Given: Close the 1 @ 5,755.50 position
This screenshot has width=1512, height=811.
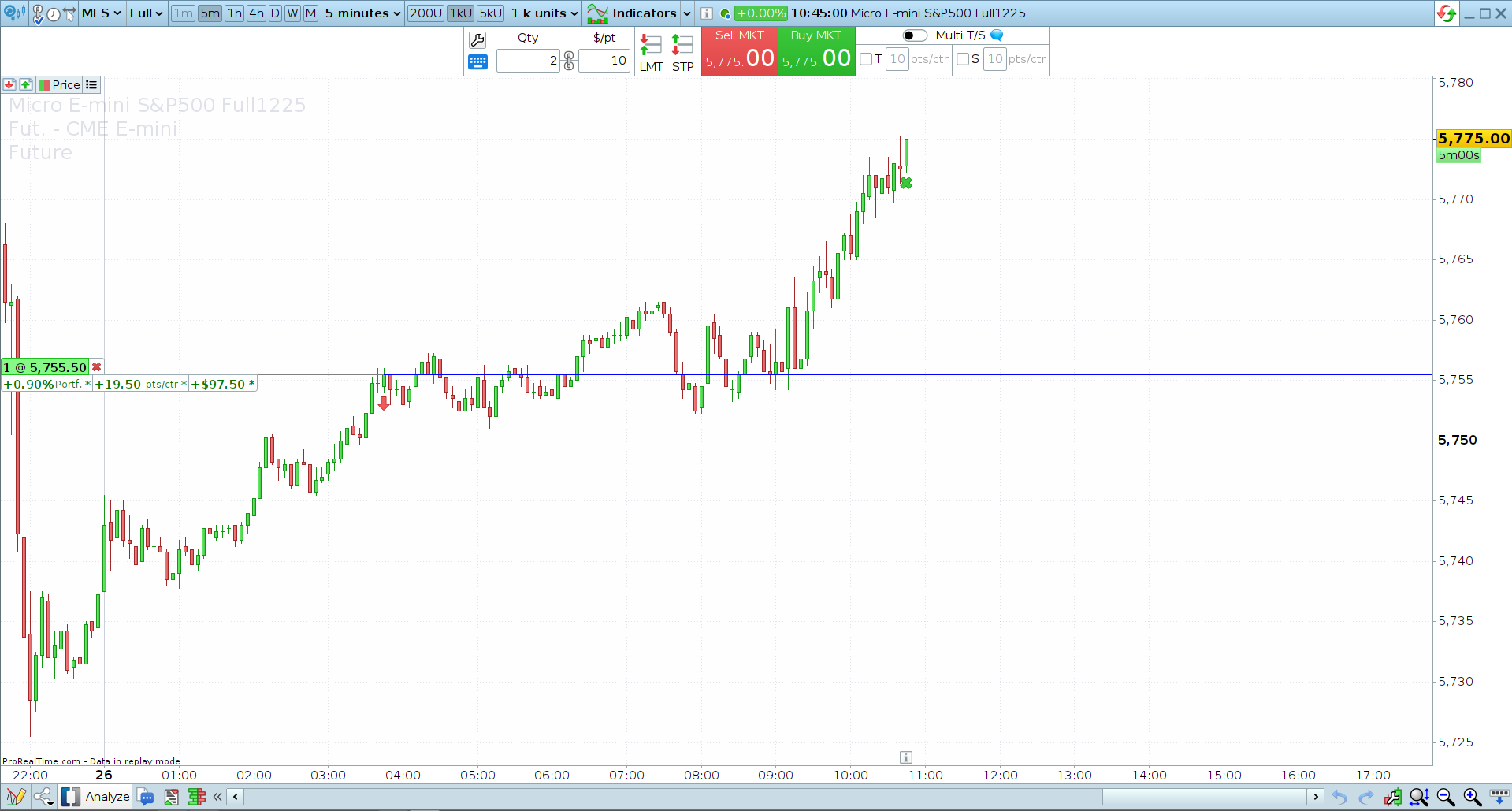Looking at the screenshot, I should tap(97, 367).
